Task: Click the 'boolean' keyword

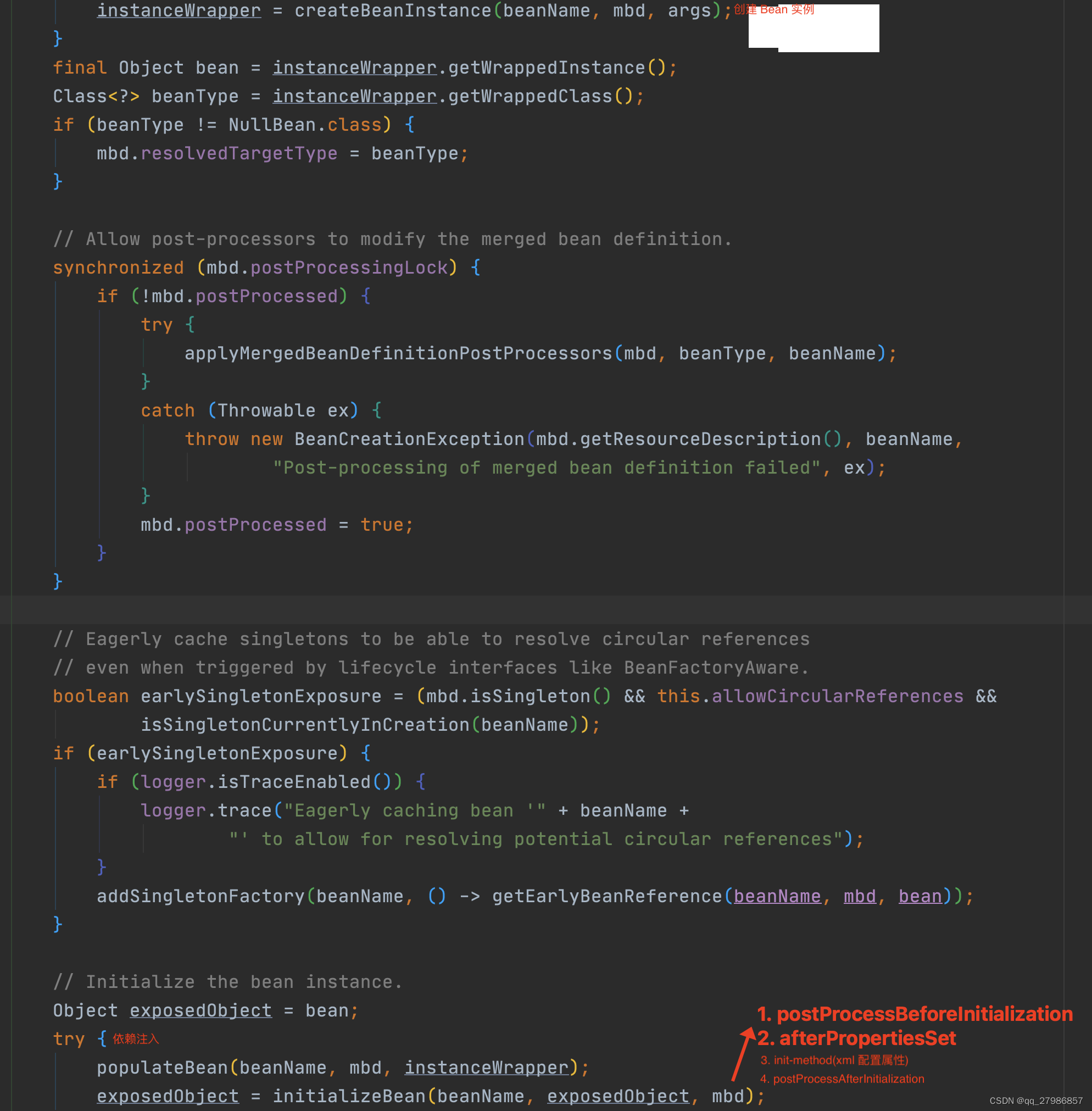Action: pyautogui.click(x=91, y=696)
